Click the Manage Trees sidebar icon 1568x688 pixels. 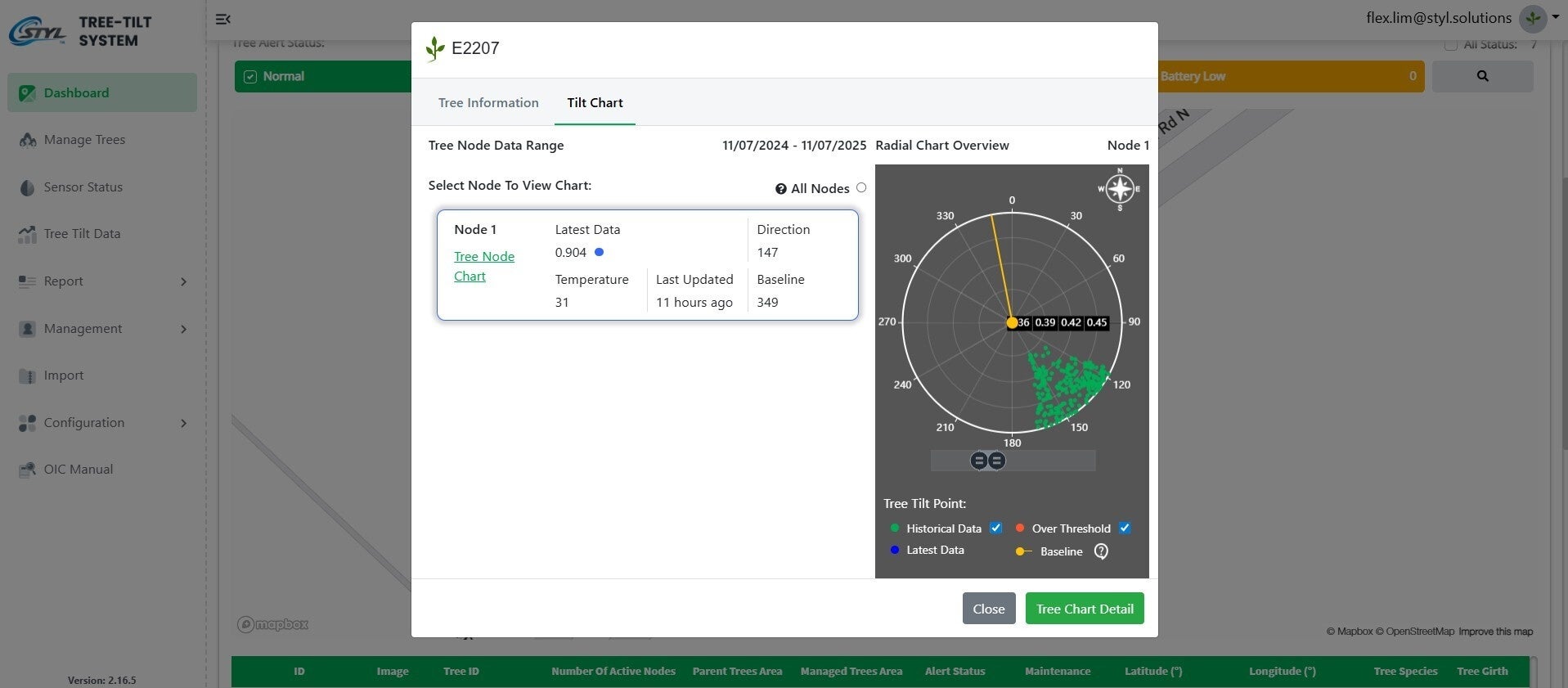(x=28, y=140)
